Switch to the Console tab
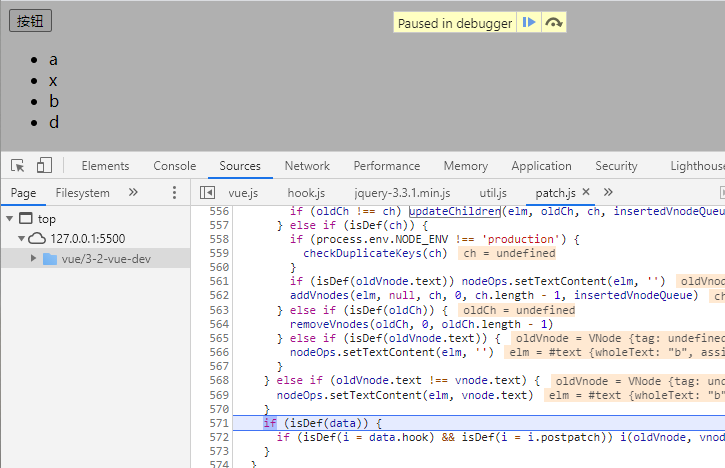The width and height of the screenshot is (725, 468). 175,166
